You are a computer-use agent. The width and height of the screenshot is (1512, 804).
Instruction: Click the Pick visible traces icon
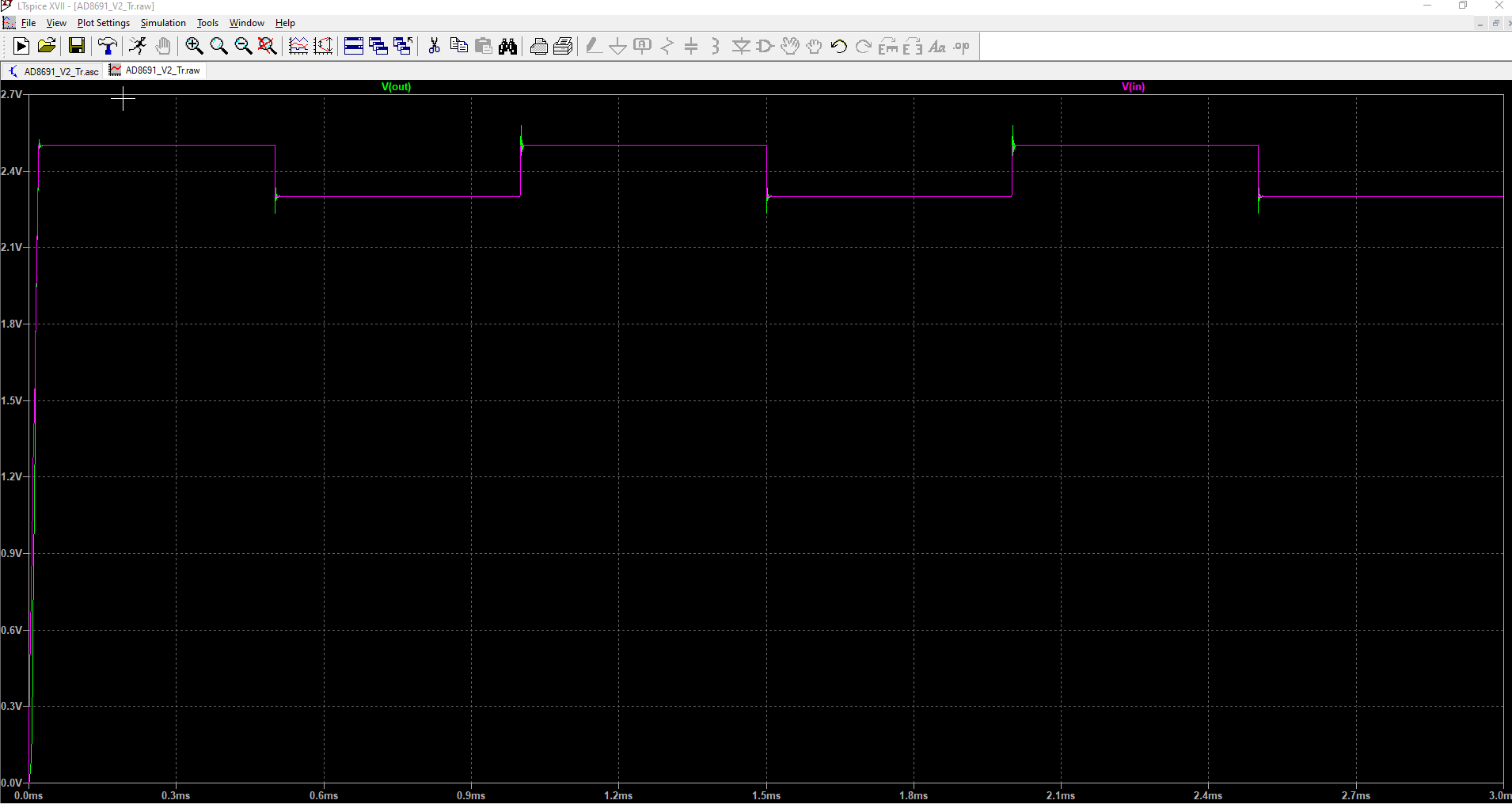point(298,46)
